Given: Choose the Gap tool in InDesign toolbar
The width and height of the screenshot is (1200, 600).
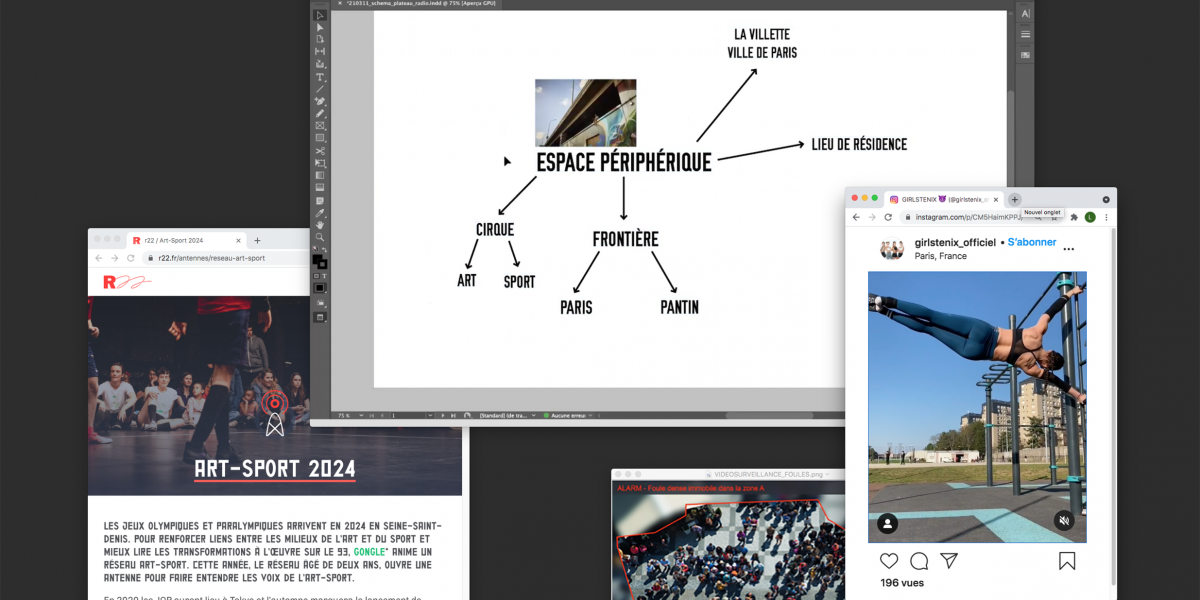Looking at the screenshot, I should tap(320, 52).
